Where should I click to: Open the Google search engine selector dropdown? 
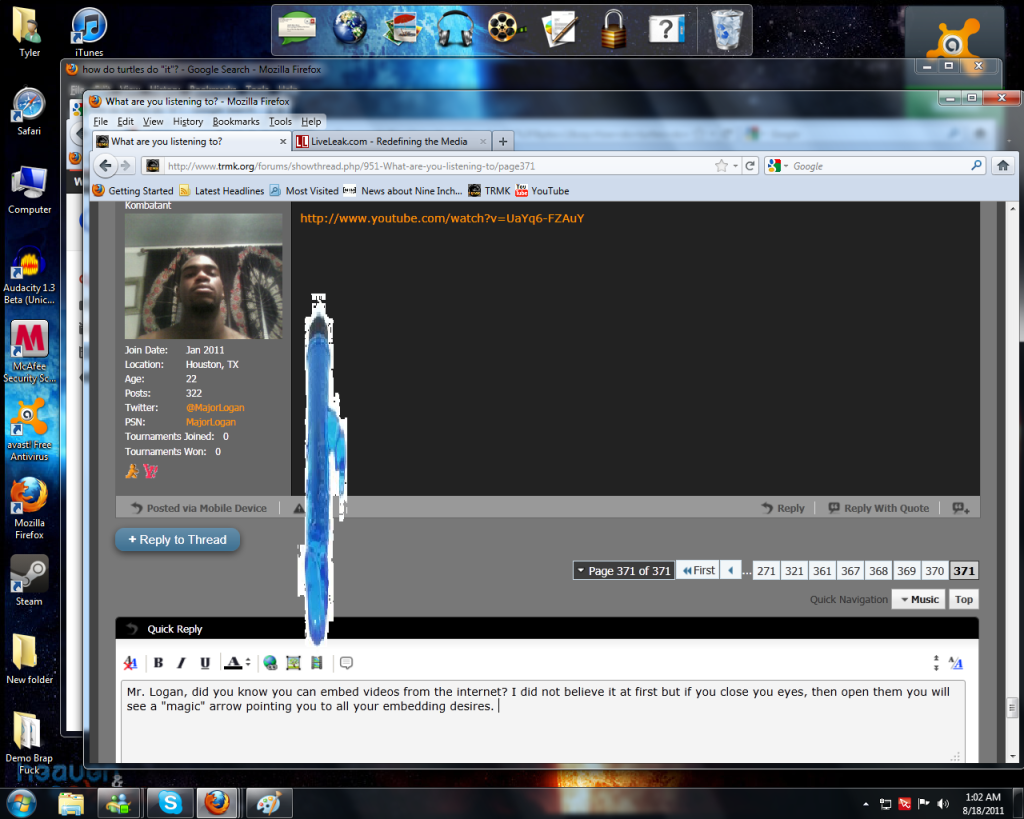click(x=780, y=166)
